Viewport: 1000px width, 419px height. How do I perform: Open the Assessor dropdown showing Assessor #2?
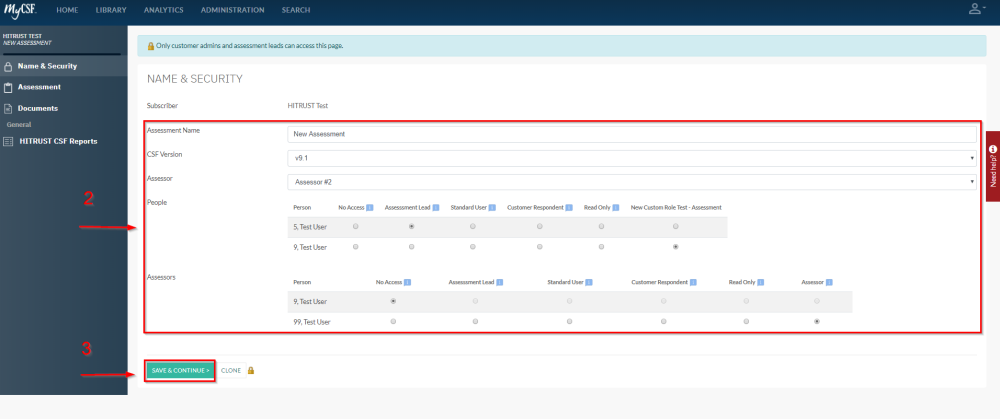pyautogui.click(x=631, y=182)
